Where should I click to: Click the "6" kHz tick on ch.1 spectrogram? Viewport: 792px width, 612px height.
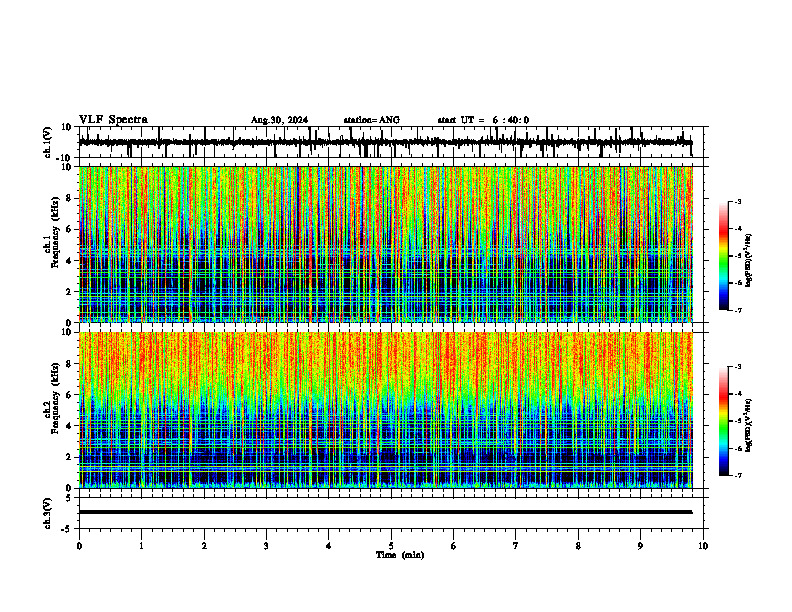coord(70,229)
